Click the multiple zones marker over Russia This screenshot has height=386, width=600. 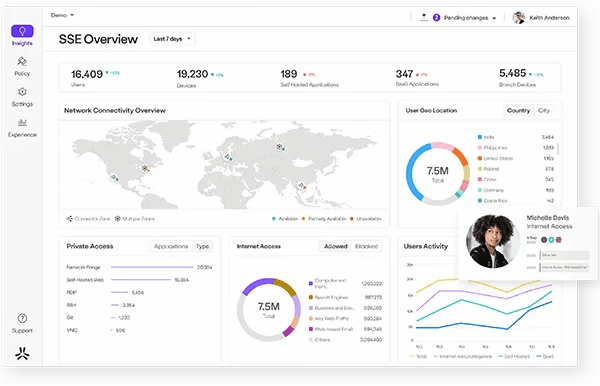(x=279, y=147)
